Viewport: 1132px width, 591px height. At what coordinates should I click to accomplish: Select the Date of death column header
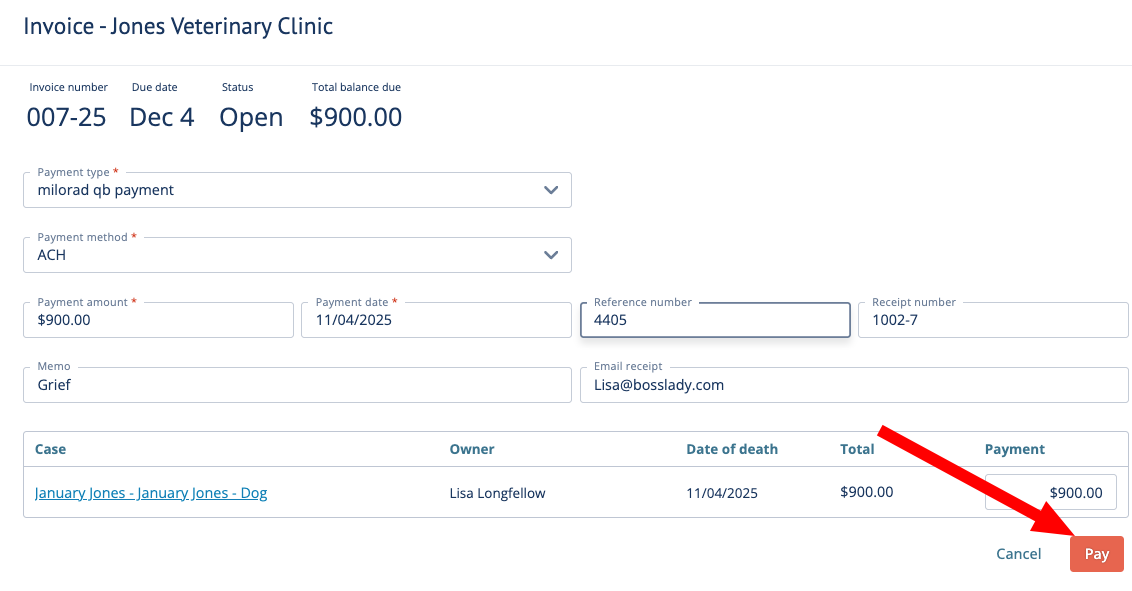(x=731, y=449)
